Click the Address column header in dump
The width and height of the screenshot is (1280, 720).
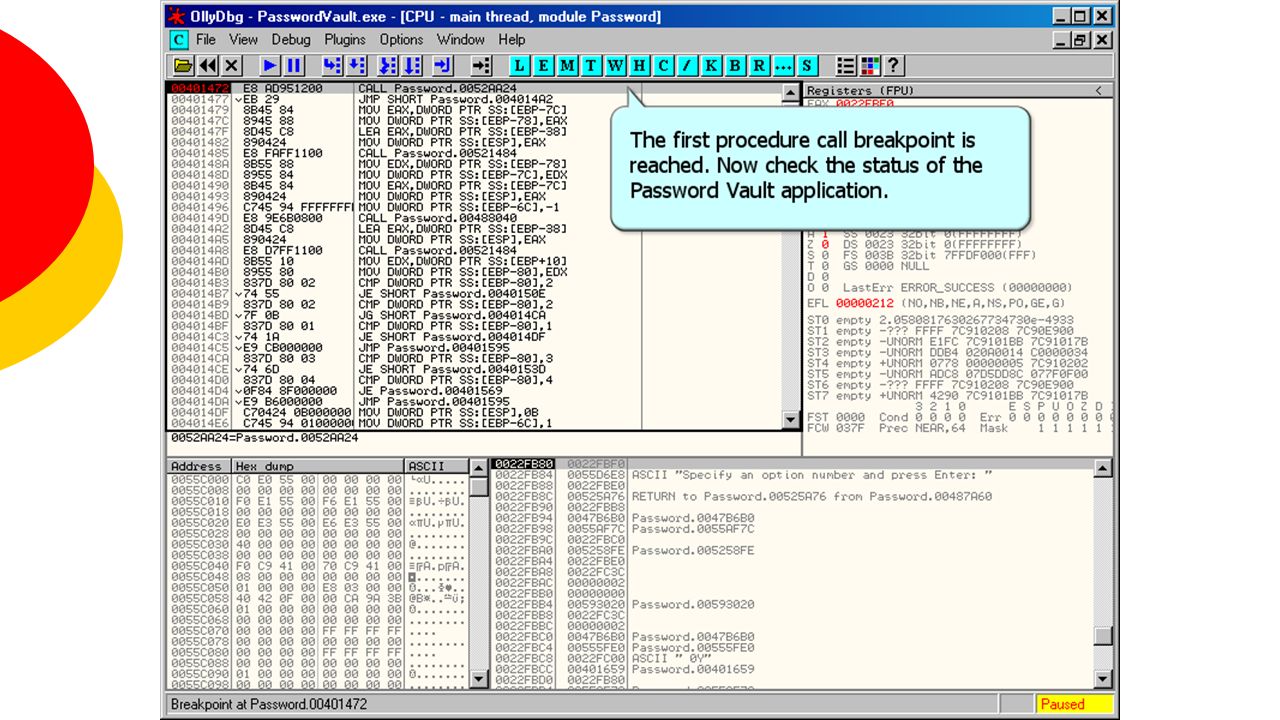(199, 467)
